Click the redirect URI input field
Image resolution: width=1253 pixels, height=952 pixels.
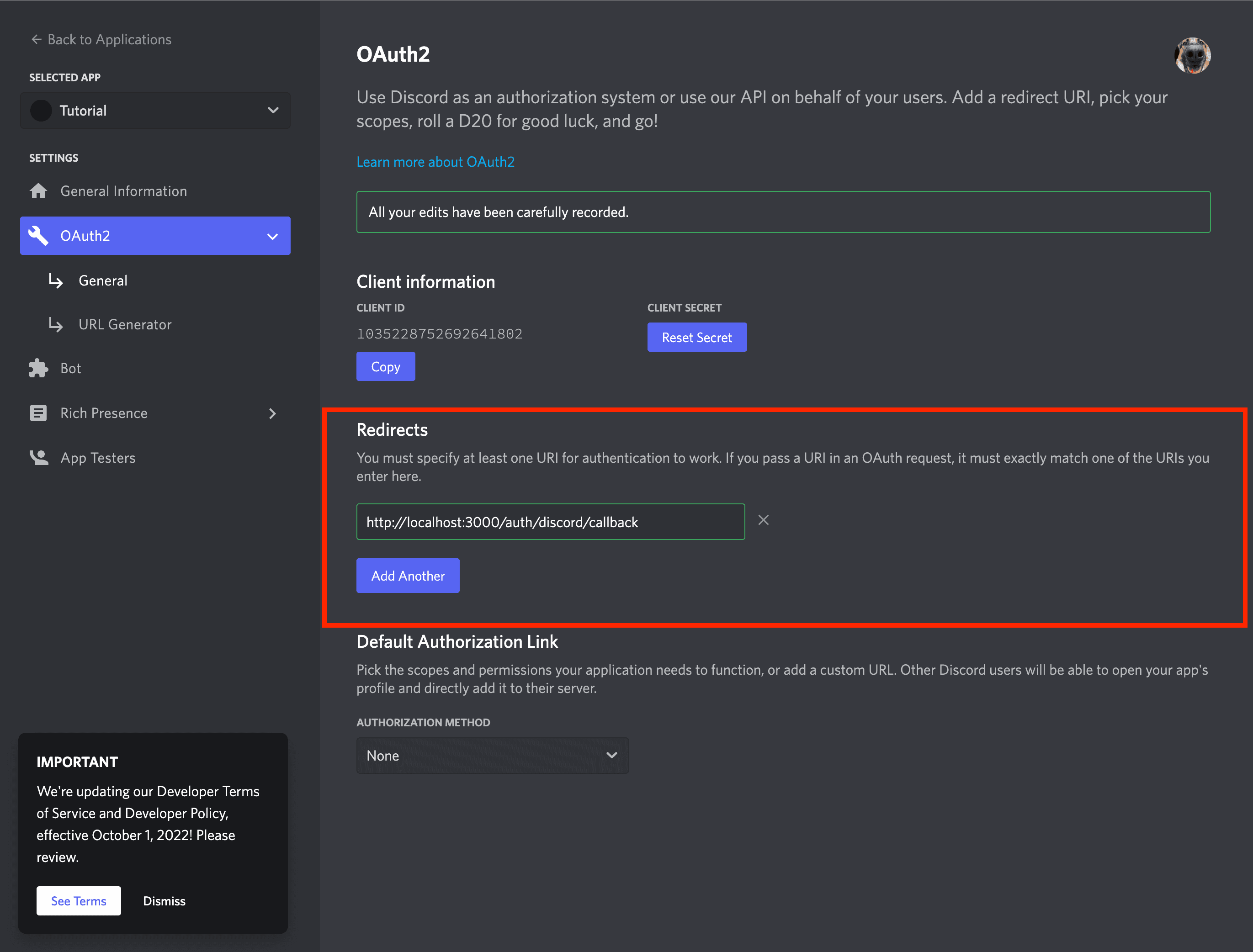pyautogui.click(x=550, y=522)
